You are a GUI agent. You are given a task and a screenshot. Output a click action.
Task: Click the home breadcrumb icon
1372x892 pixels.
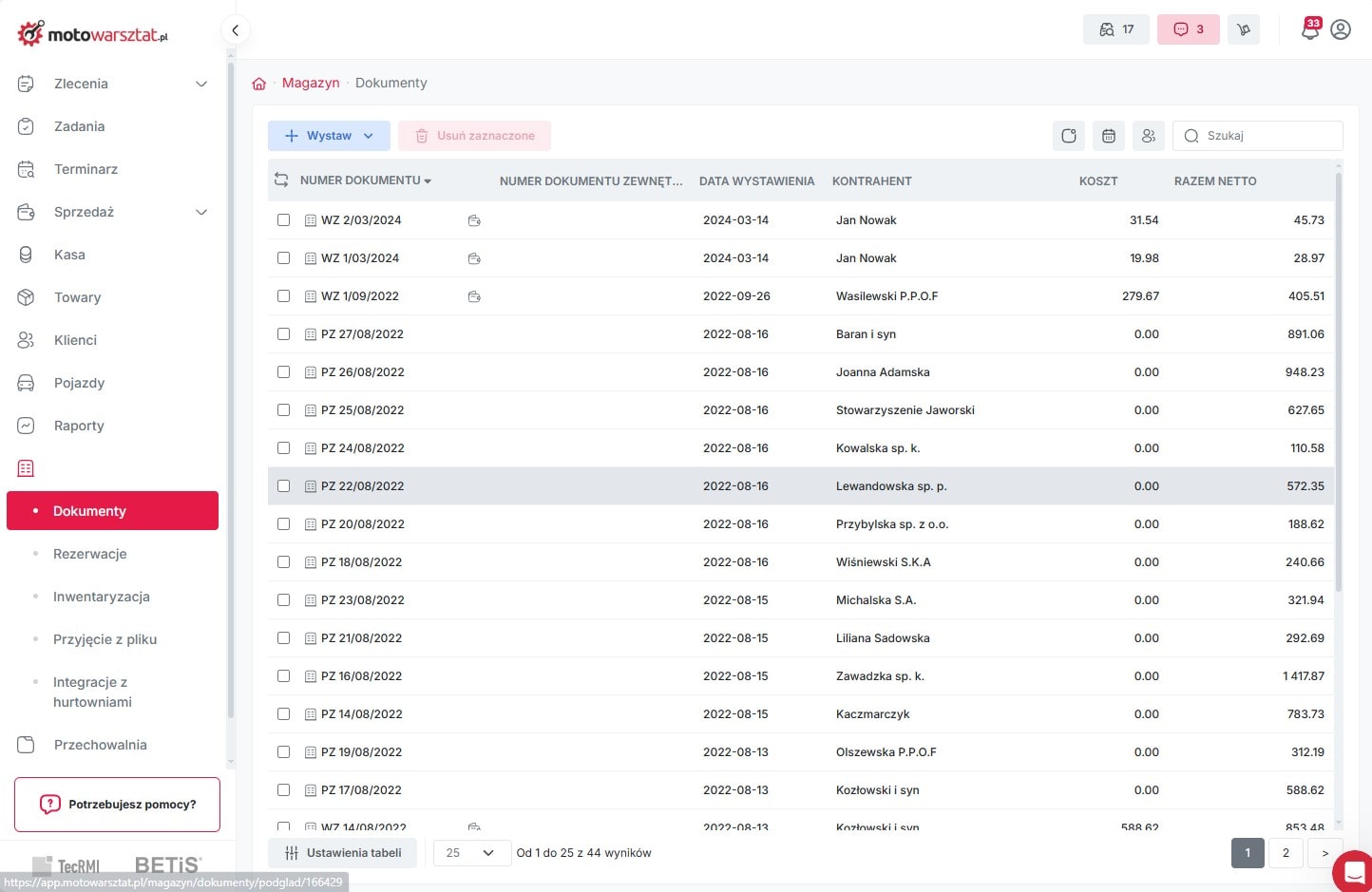coord(258,84)
